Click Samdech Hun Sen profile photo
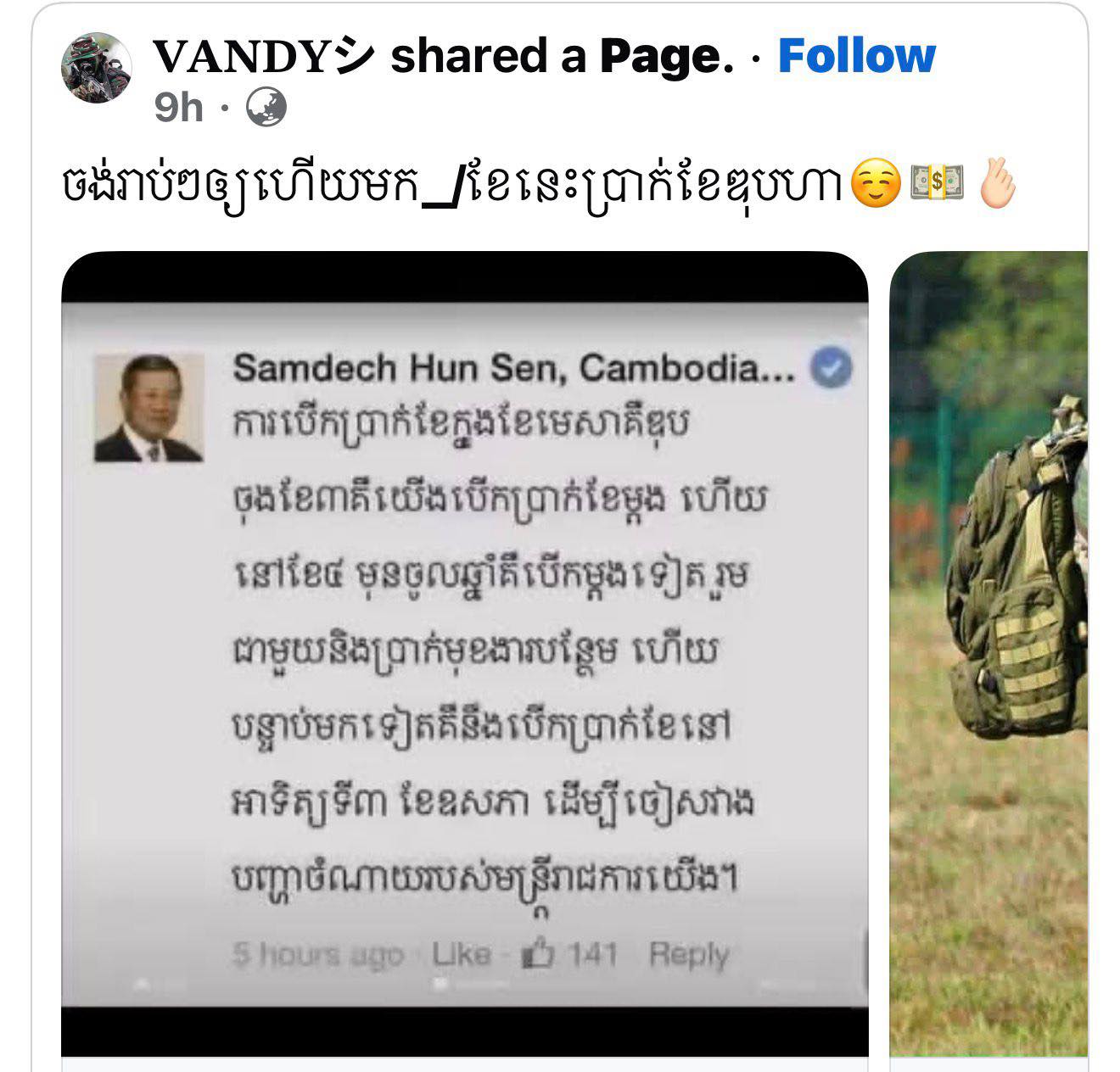This screenshot has width=1120, height=1072. coord(148,408)
